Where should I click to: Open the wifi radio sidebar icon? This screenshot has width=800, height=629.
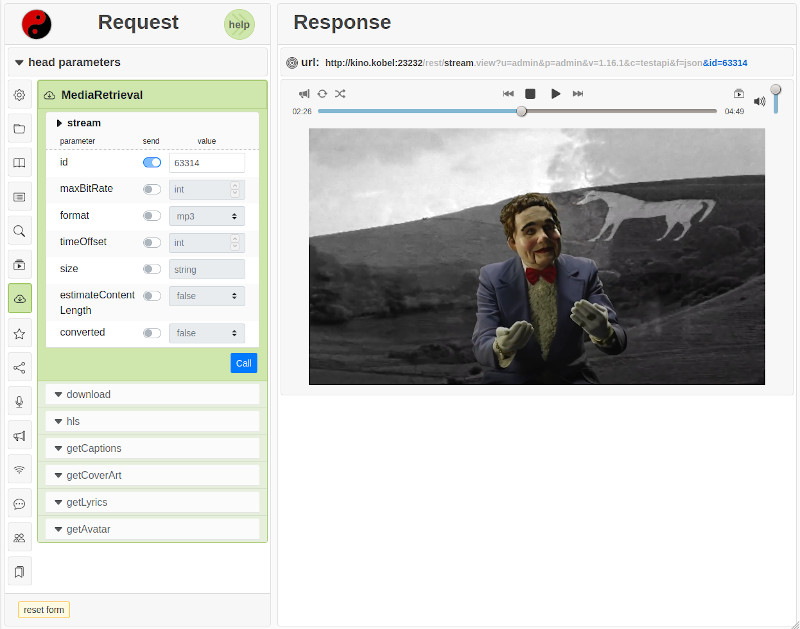[19, 469]
